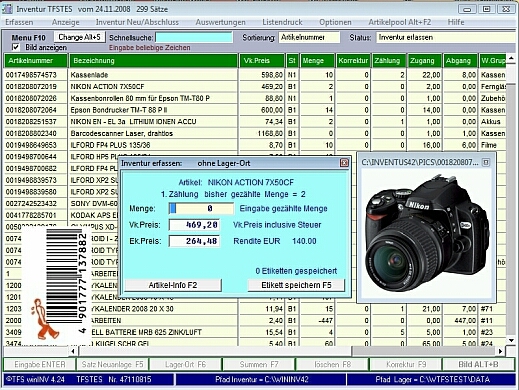Focus the Schnellsuche search field
The height and width of the screenshot is (390, 519).
click(194, 37)
